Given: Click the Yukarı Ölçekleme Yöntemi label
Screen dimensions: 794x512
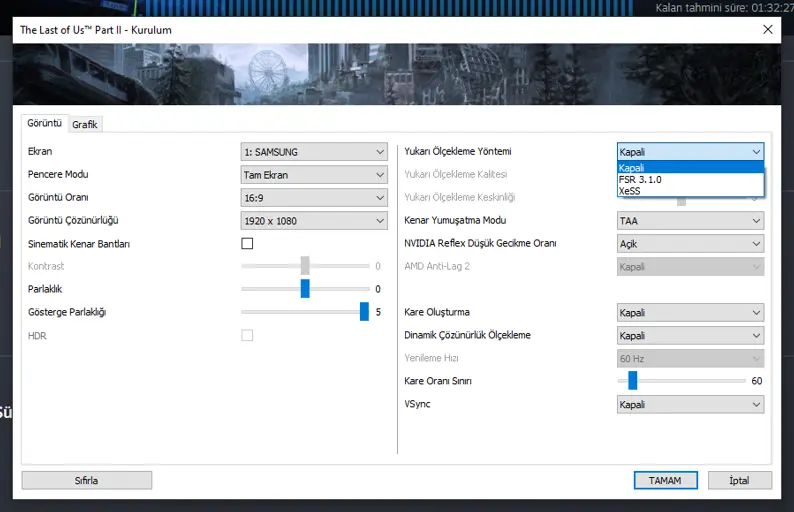Looking at the screenshot, I should click(x=457, y=151).
